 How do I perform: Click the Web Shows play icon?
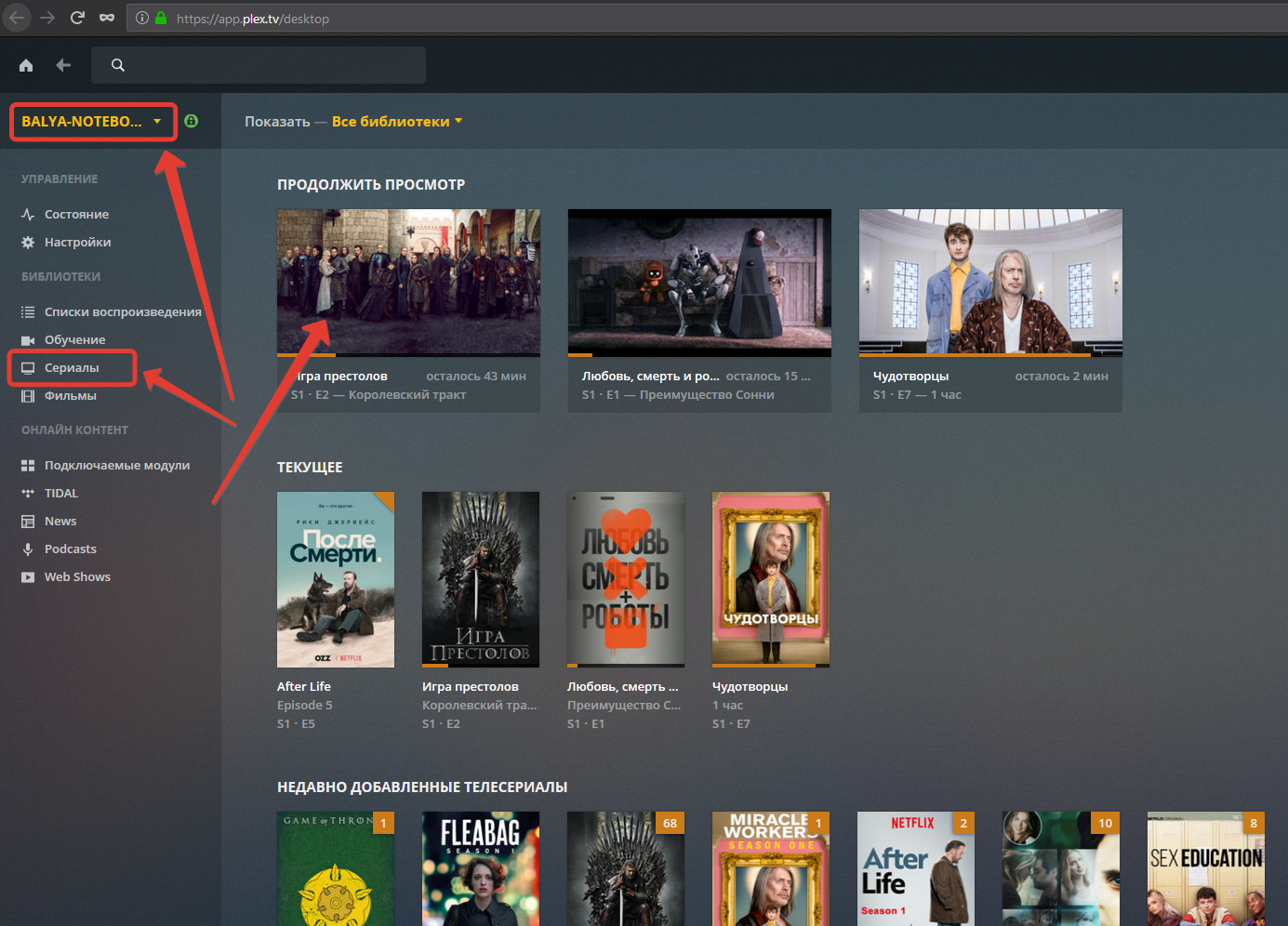point(28,577)
